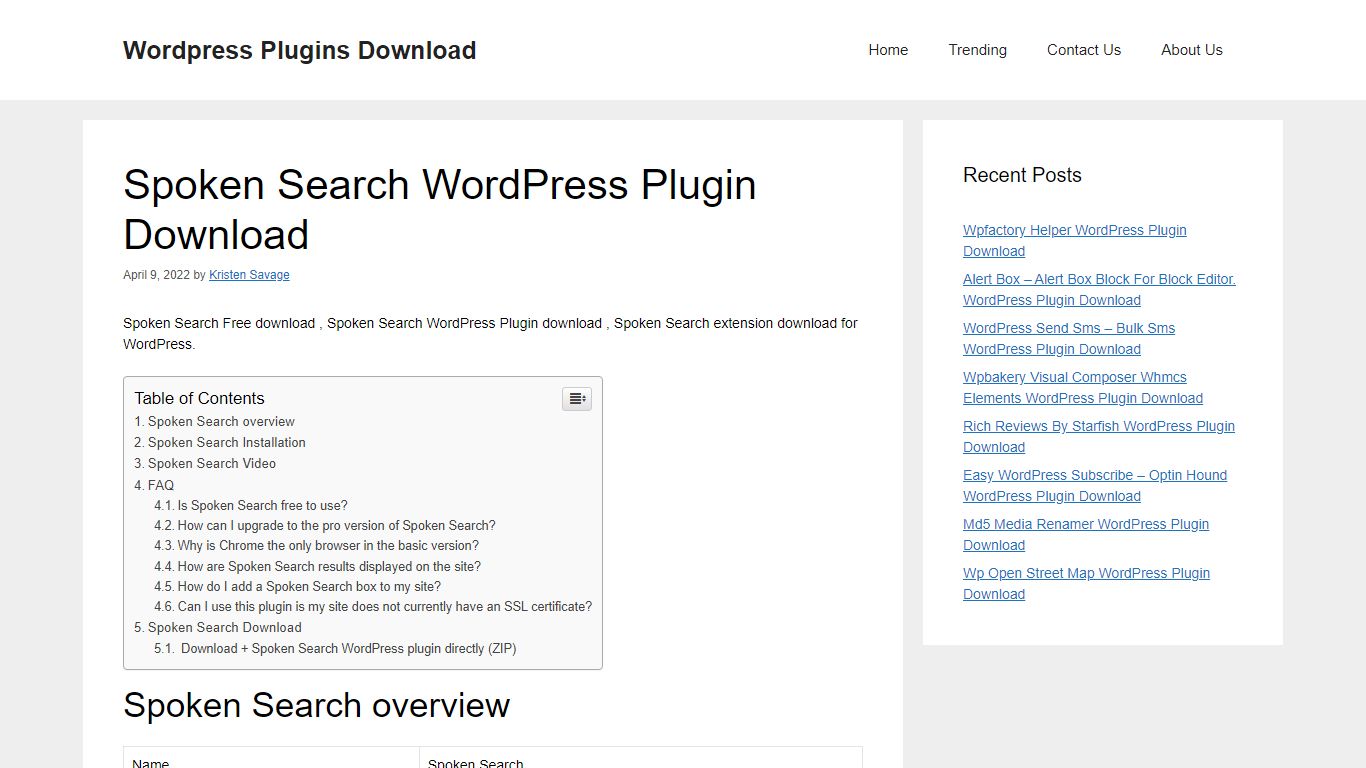The height and width of the screenshot is (768, 1366).
Task: Open WordPress Send Sms Bulk Sms post
Action: [x=1069, y=339]
